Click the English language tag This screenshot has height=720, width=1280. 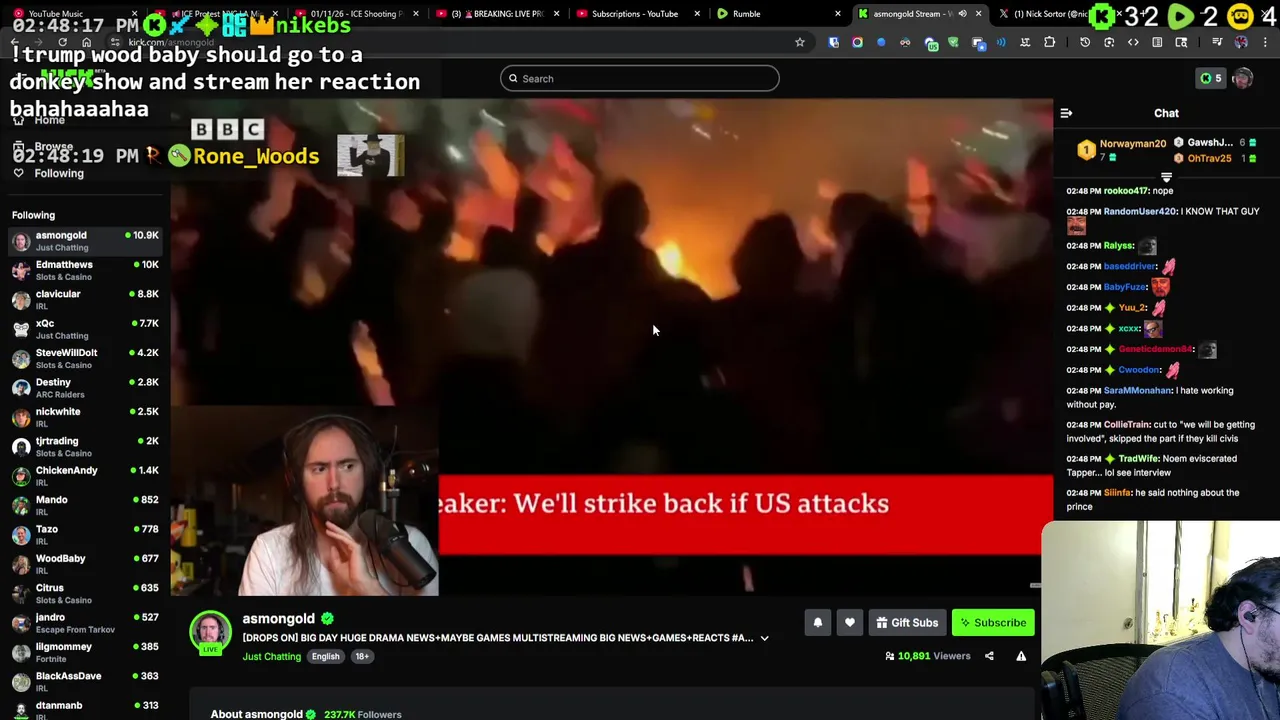click(x=325, y=656)
